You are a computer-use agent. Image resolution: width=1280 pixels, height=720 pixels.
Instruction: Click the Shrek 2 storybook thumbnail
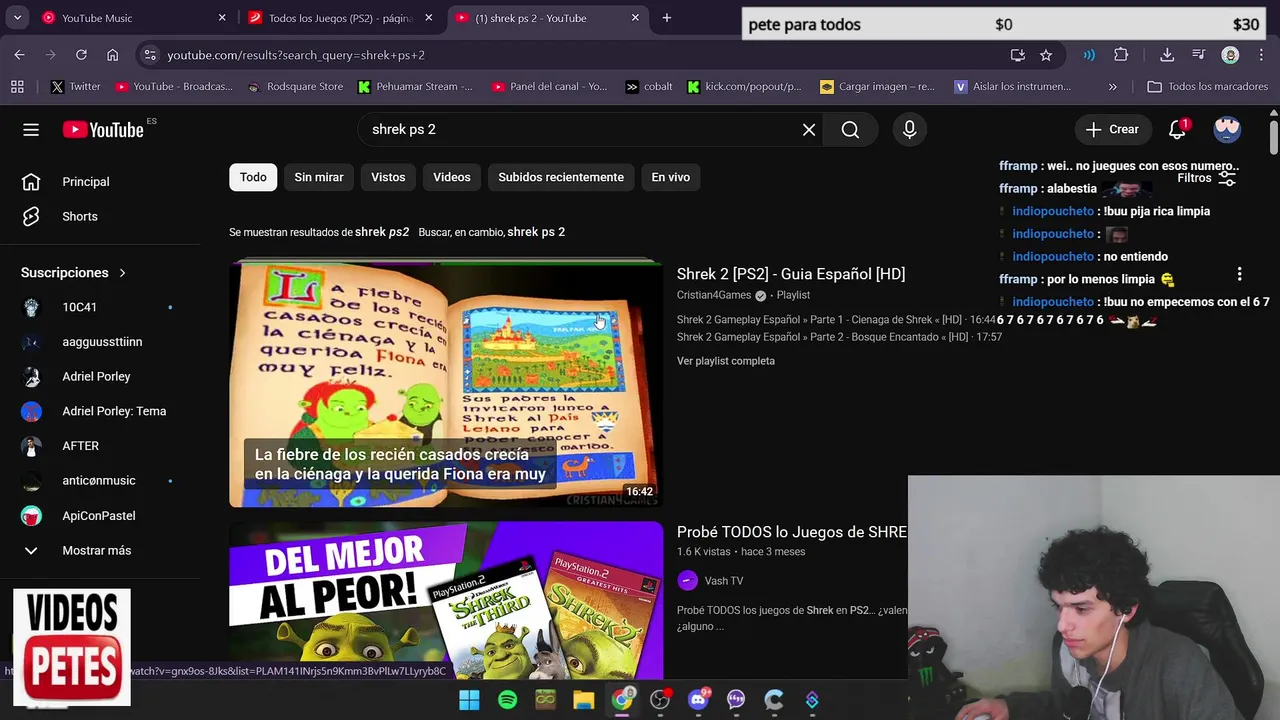coord(446,384)
